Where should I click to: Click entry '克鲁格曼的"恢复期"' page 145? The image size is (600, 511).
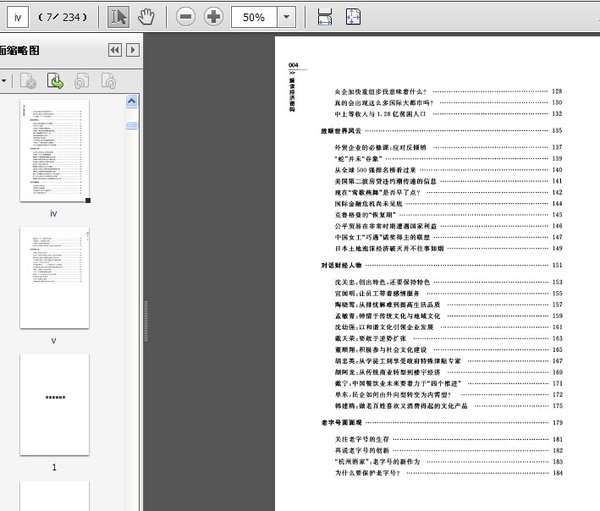448,215
